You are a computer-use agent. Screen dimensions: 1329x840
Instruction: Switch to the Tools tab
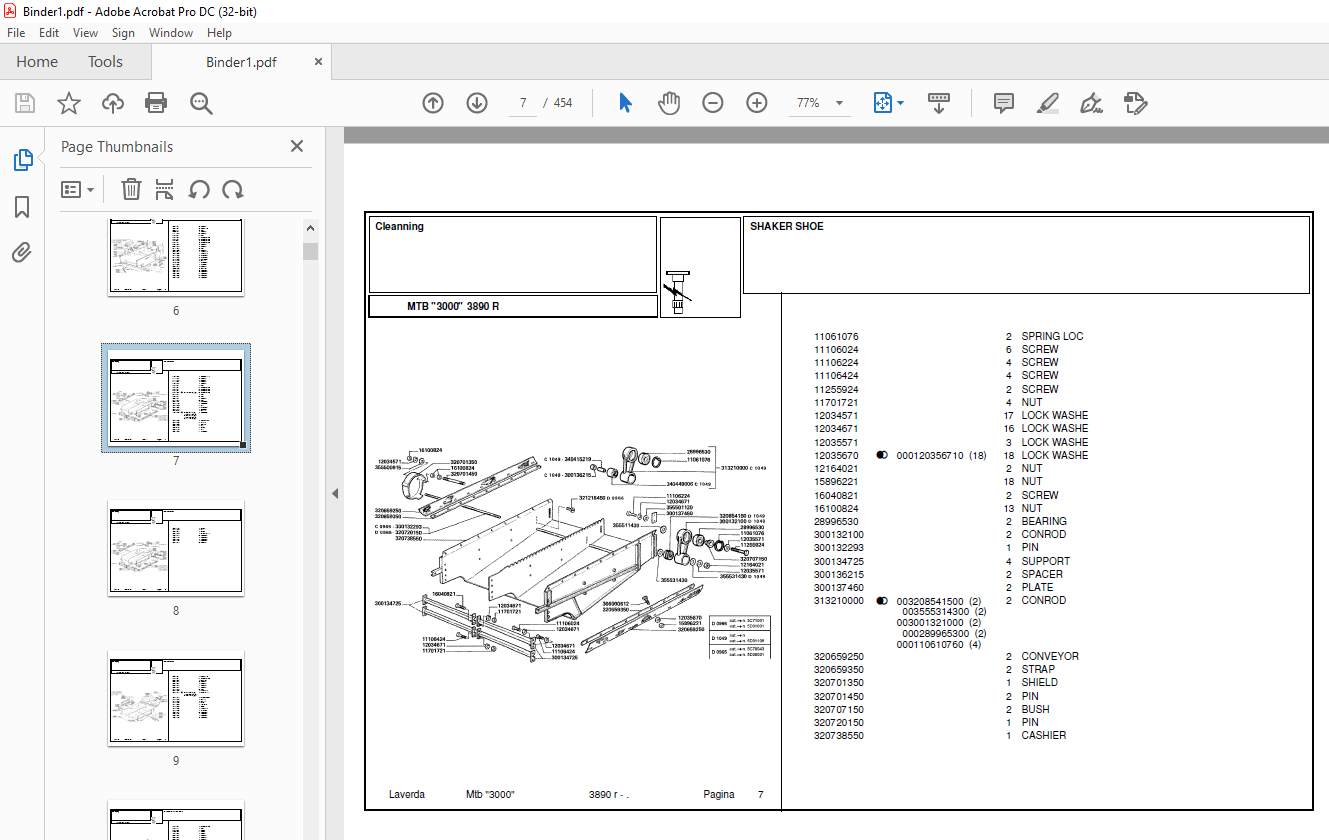[x=105, y=62]
